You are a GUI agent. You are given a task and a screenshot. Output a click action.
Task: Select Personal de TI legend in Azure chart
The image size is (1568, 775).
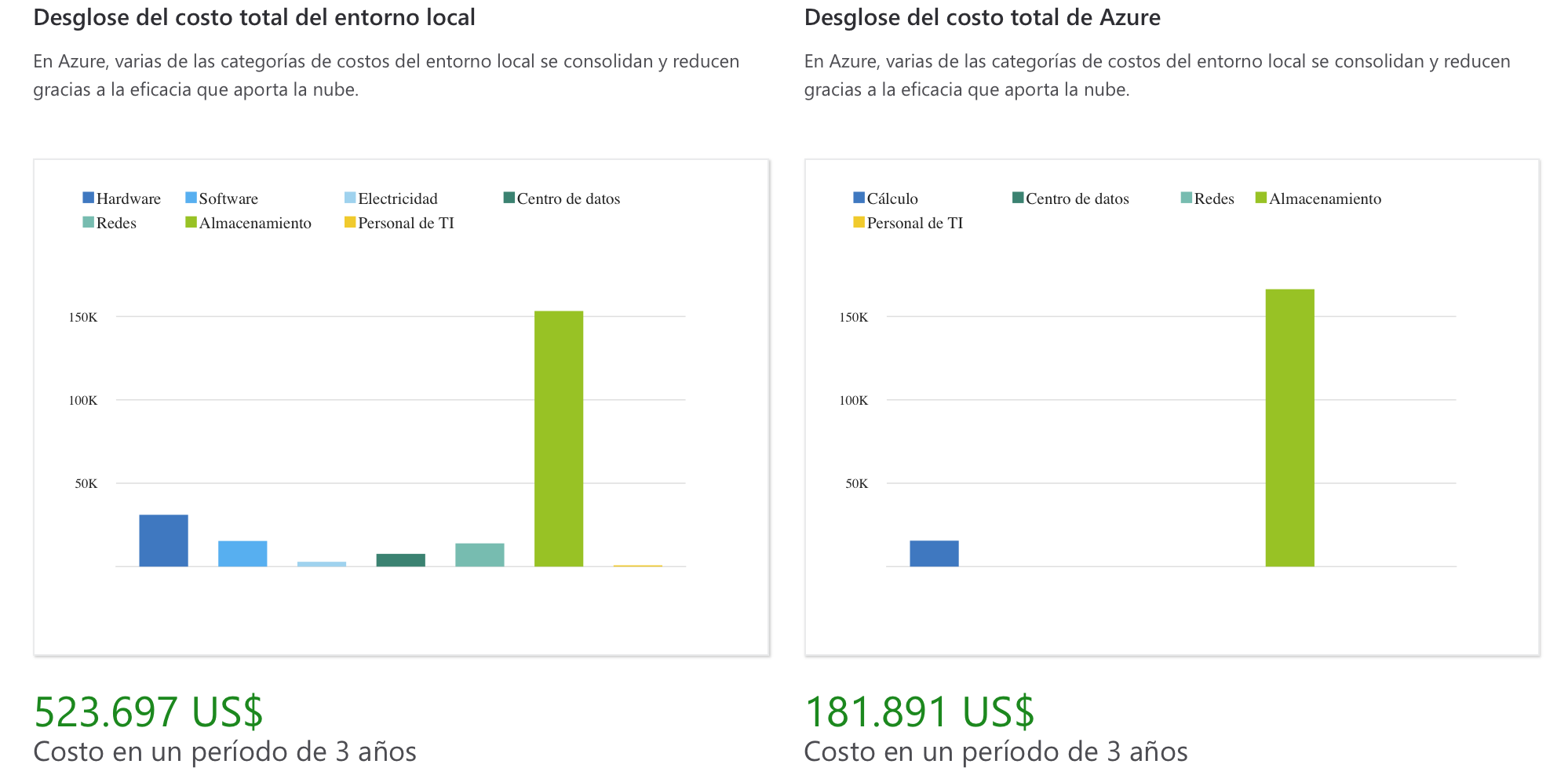908,223
